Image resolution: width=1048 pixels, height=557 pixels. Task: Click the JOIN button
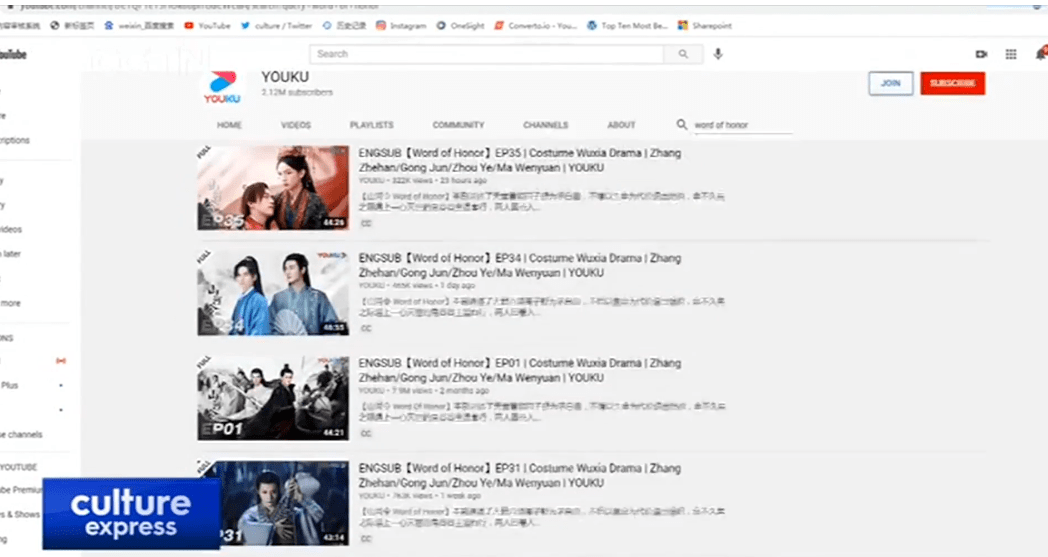click(x=890, y=83)
